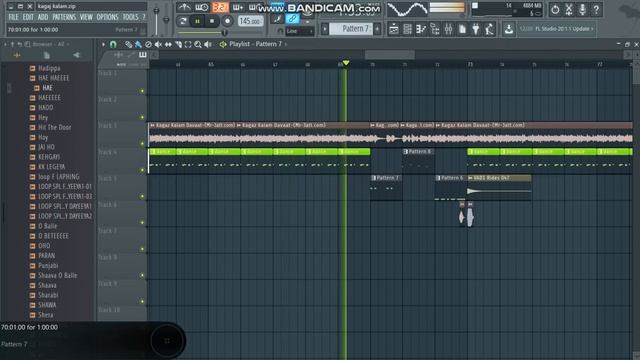The width and height of the screenshot is (640, 360).
Task: Open the plugin database plug icon
Action: pyautogui.click(x=476, y=29)
